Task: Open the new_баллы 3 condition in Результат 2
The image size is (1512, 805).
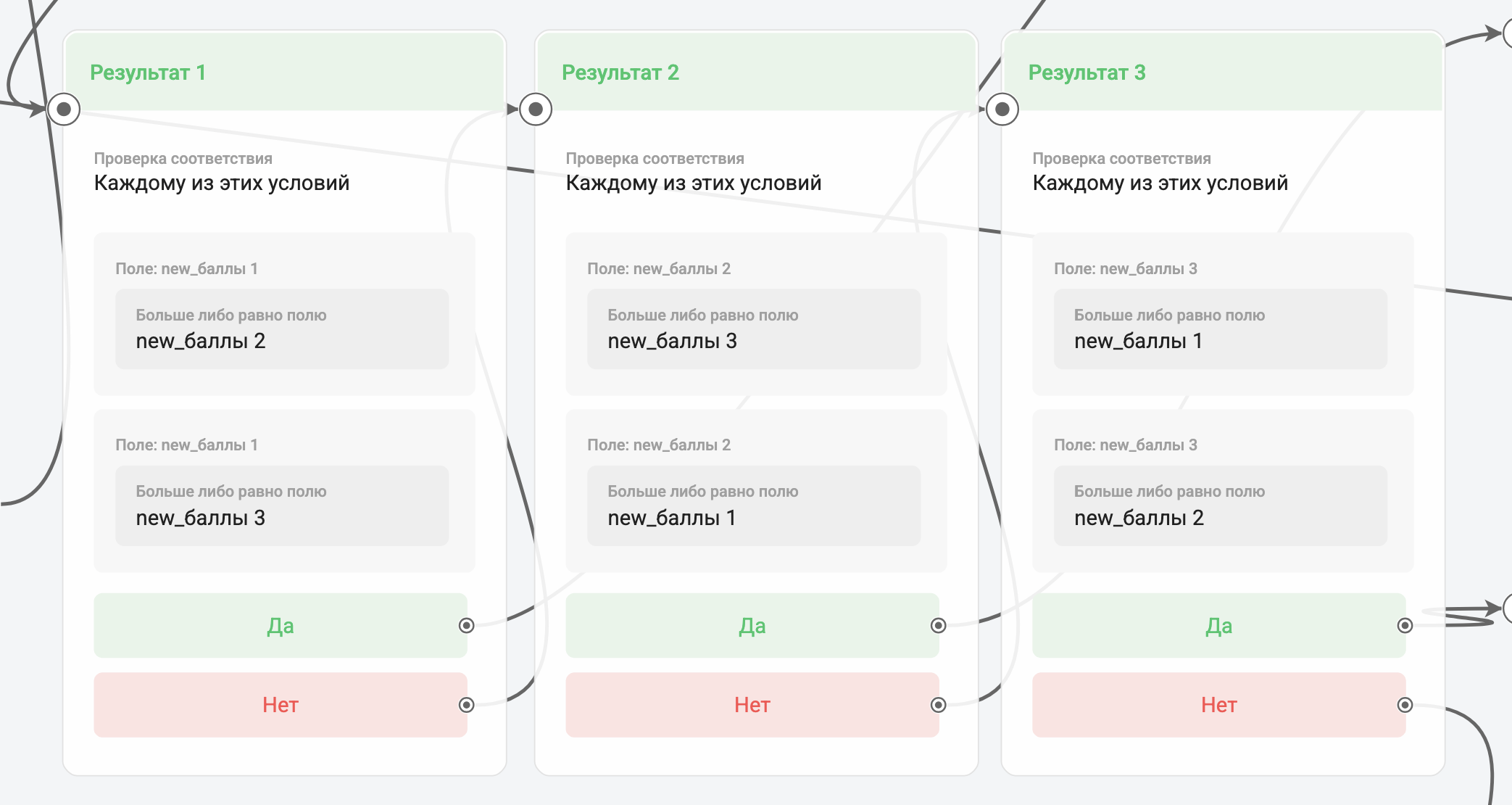Action: point(753,329)
